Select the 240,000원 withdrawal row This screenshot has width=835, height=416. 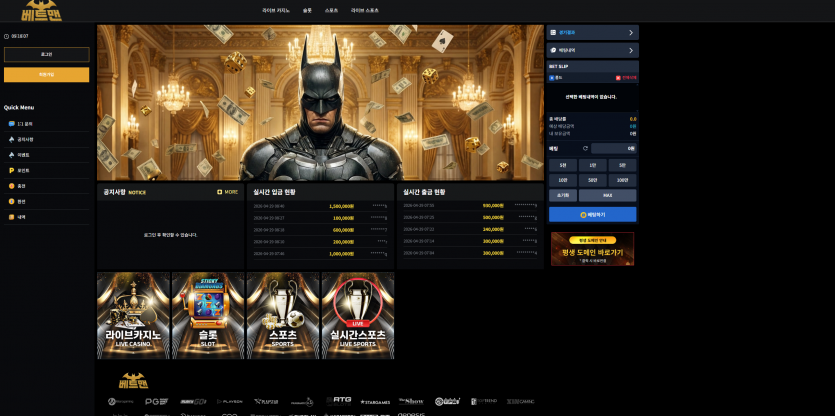(x=470, y=229)
